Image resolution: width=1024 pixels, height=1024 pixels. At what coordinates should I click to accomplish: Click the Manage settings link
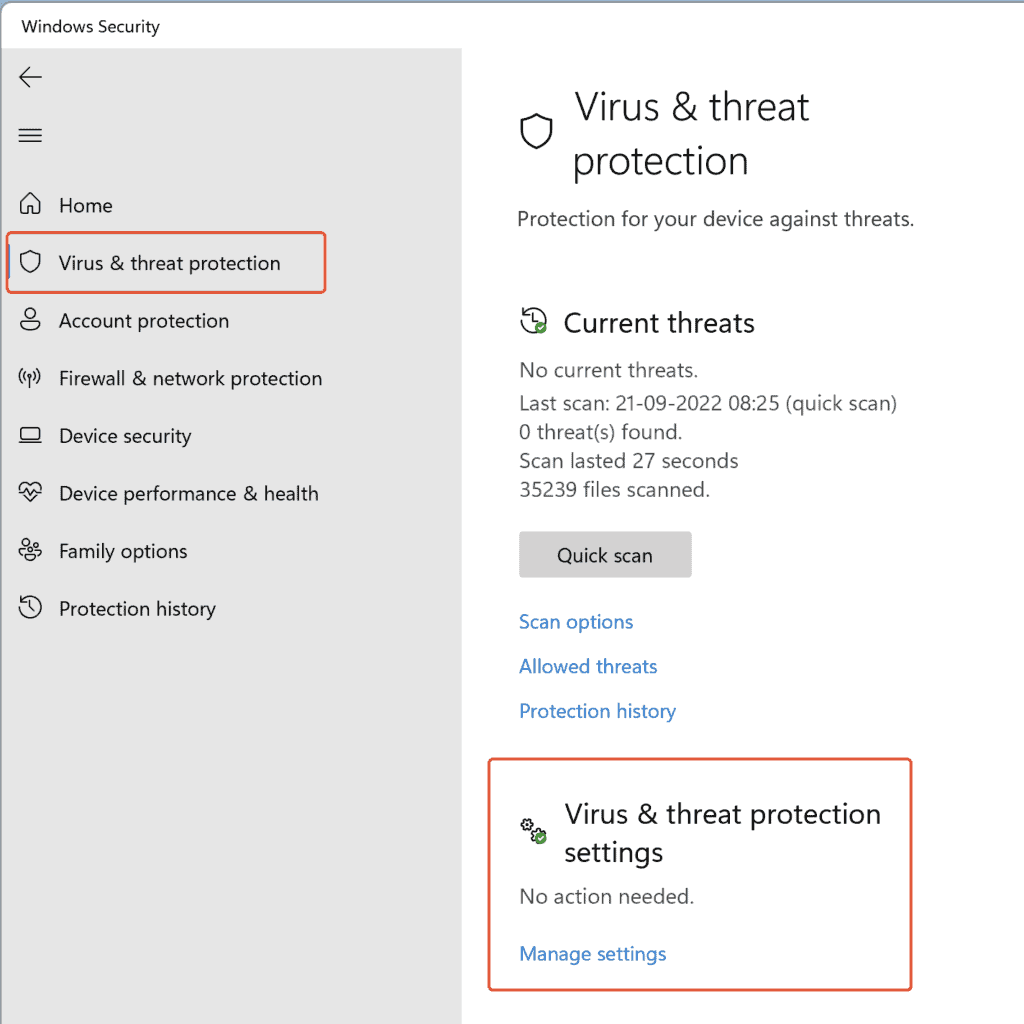pyautogui.click(x=592, y=954)
